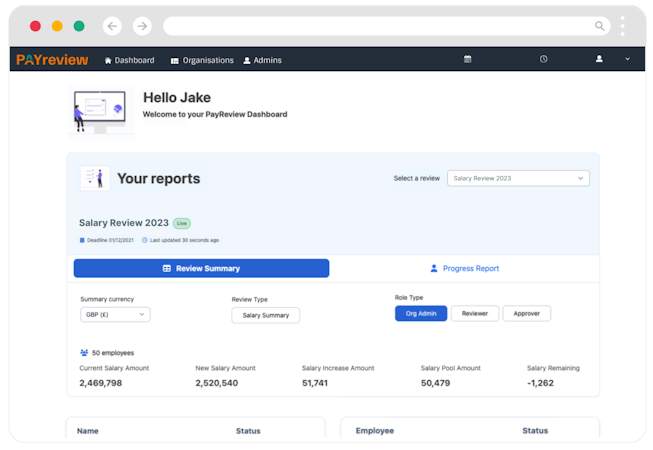Click the calendar icon in navbar
This screenshot has height=450, width=653.
[468, 59]
